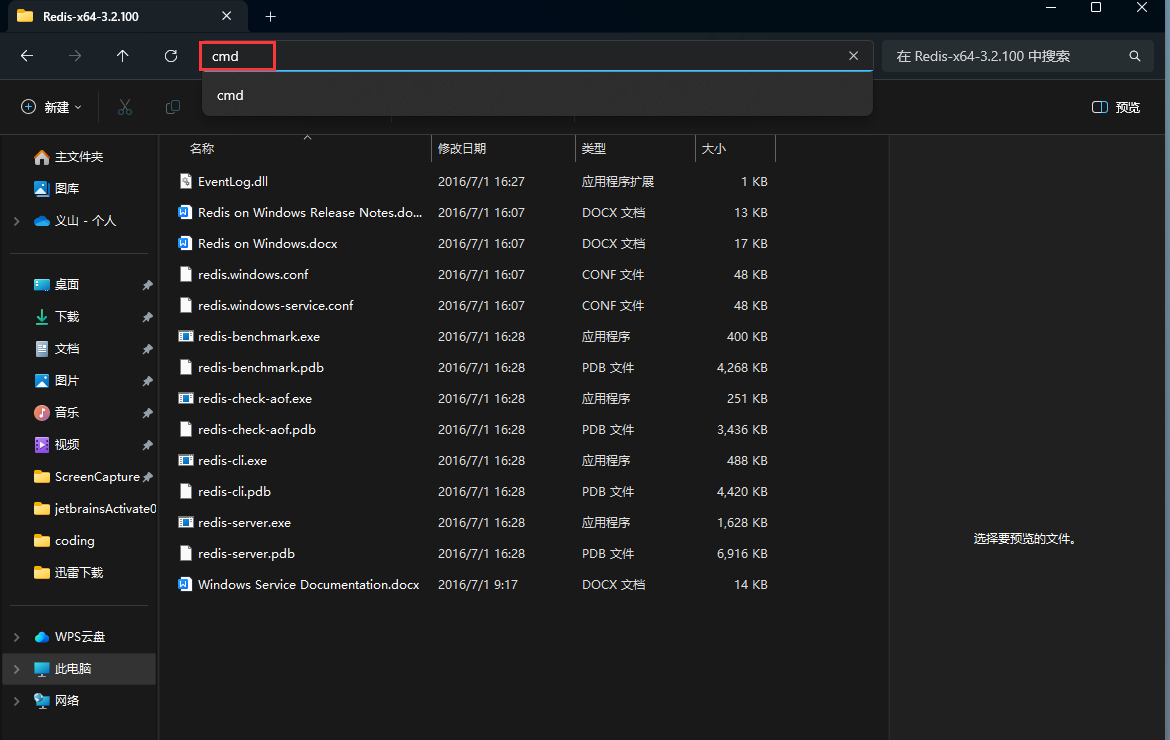Open the 新建 dropdown menu
1170x740 pixels.
51,107
